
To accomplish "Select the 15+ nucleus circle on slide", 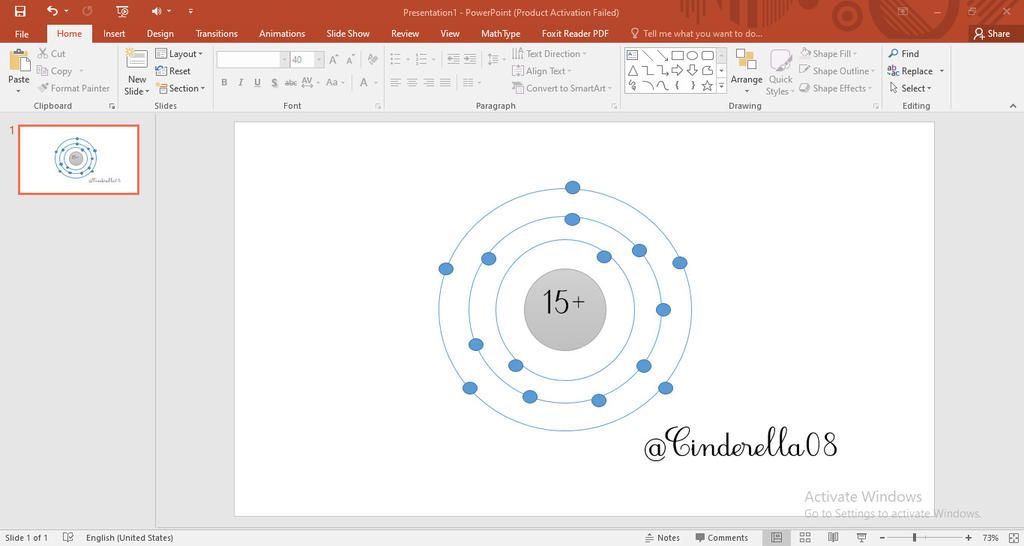I will tap(565, 310).
